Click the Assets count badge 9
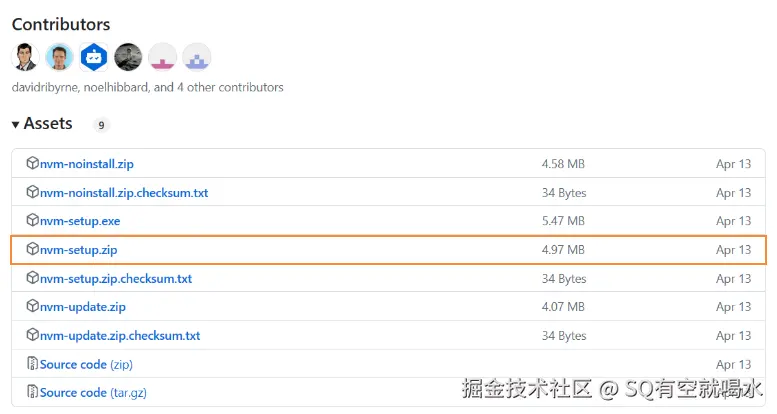The width and height of the screenshot is (777, 414). coord(101,125)
